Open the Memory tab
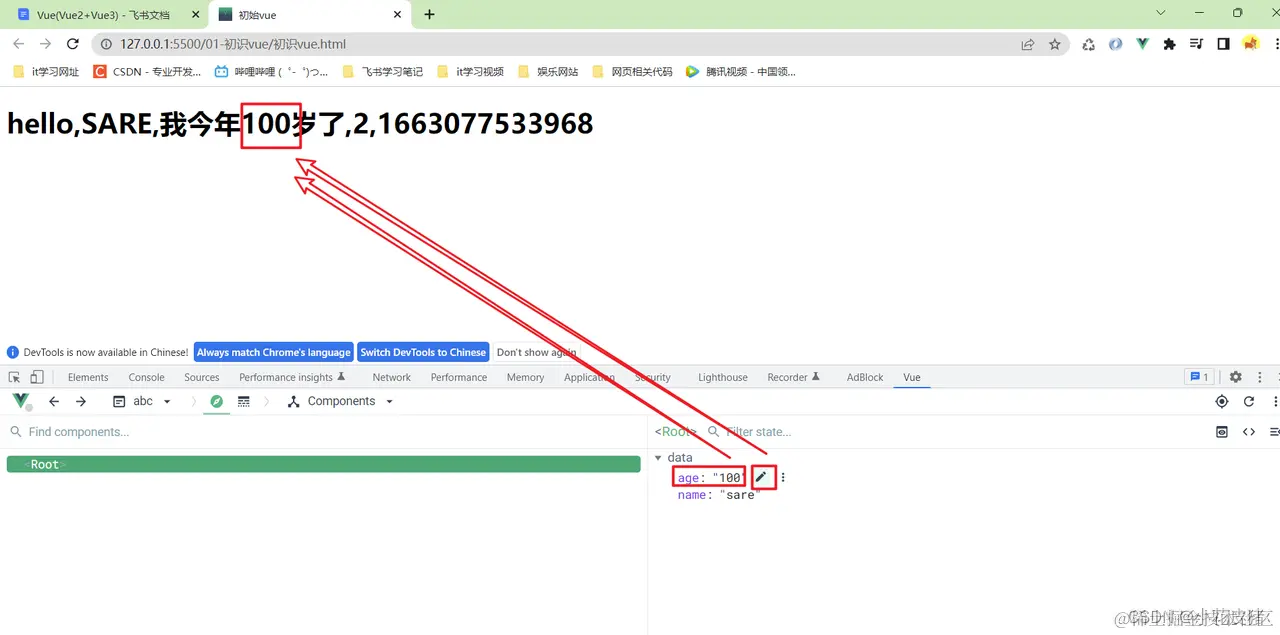 tap(525, 377)
